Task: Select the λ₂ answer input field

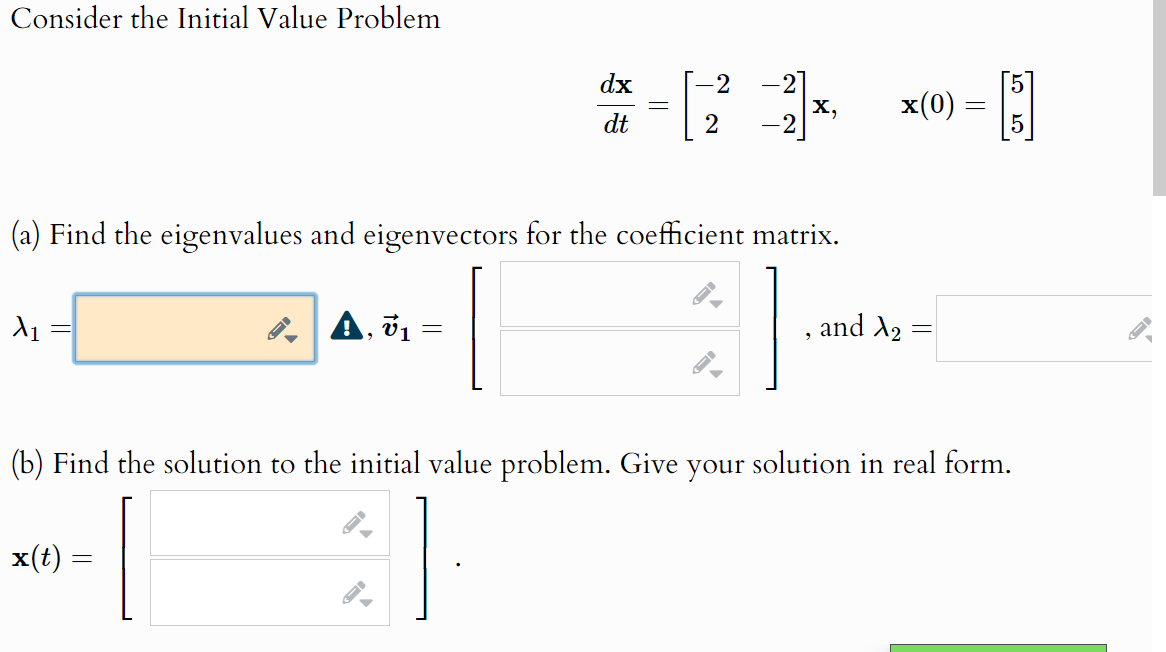Action: 1030,328
